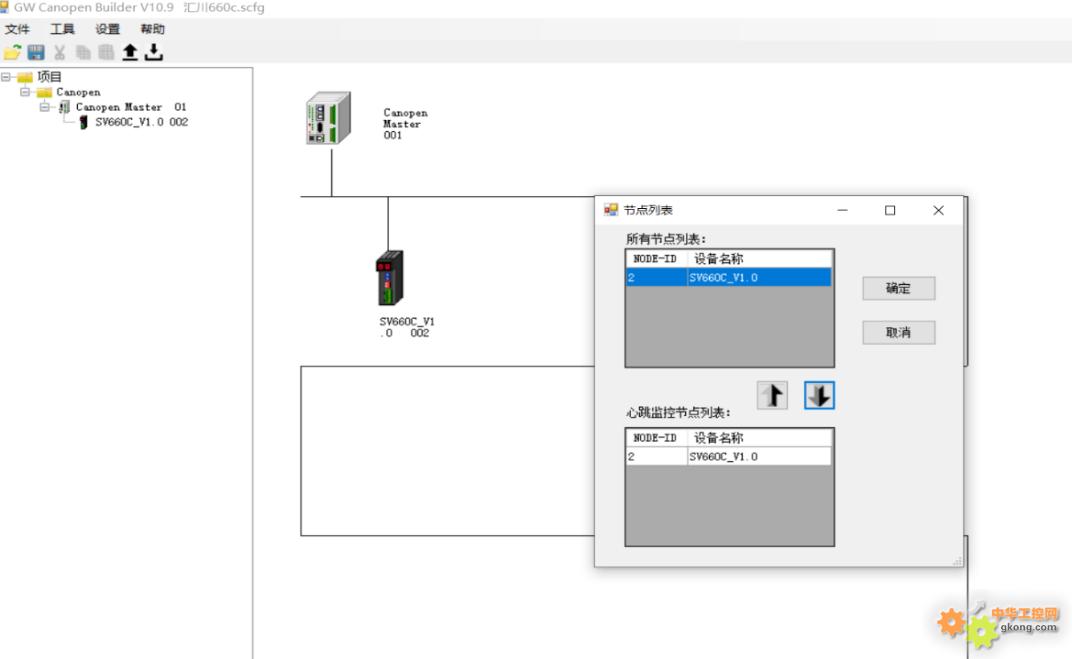The height and width of the screenshot is (659, 1072).
Task: Click the app icon in title bar
Action: [5, 8]
